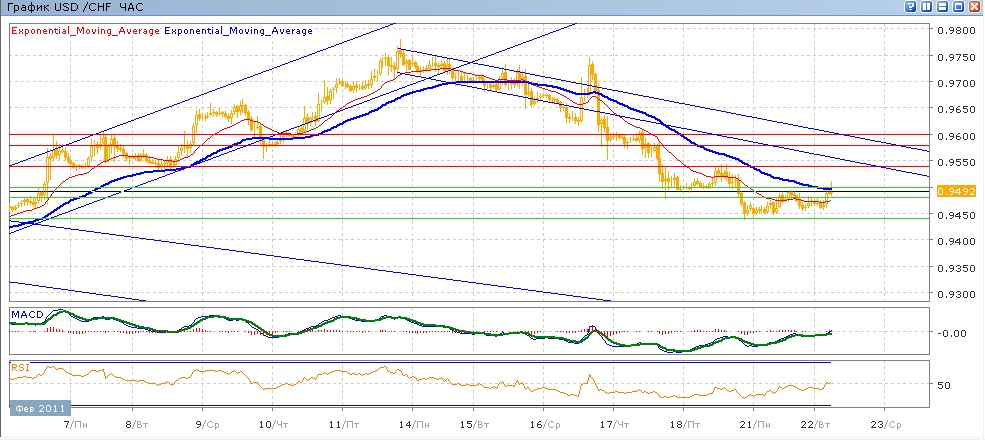985x440 pixels.
Task: Select the blue Exponential_Moving_Average legend label
Action: click(239, 31)
